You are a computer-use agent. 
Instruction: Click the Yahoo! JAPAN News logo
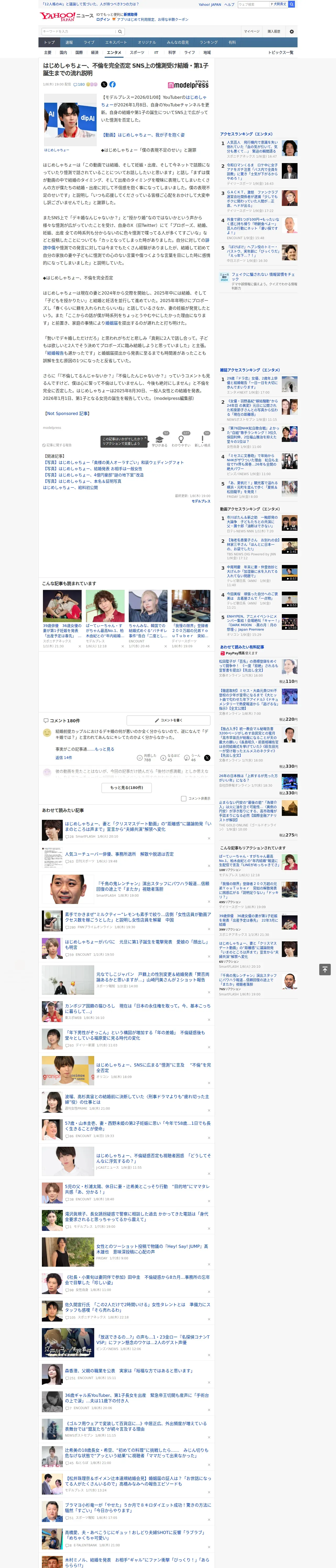66,16
